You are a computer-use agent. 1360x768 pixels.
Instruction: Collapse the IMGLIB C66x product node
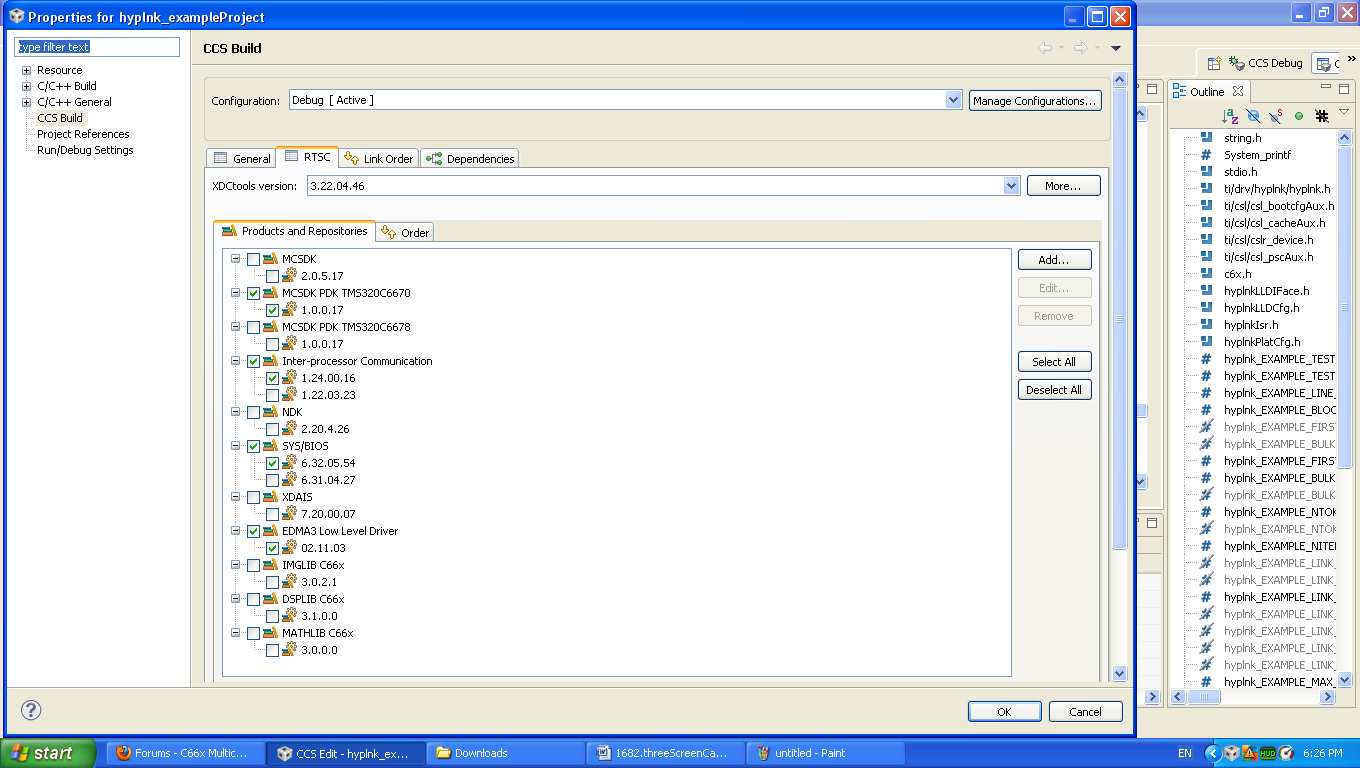(236, 565)
